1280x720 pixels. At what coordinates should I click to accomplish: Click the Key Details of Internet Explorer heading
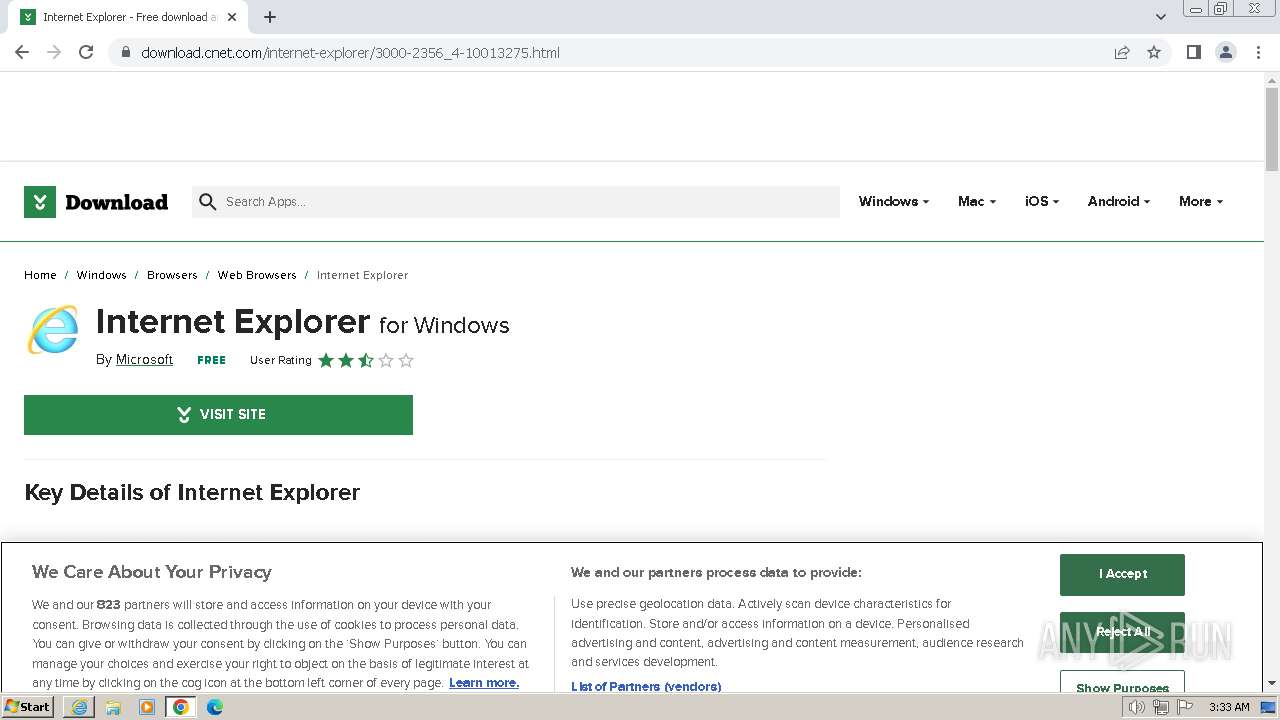(x=192, y=493)
